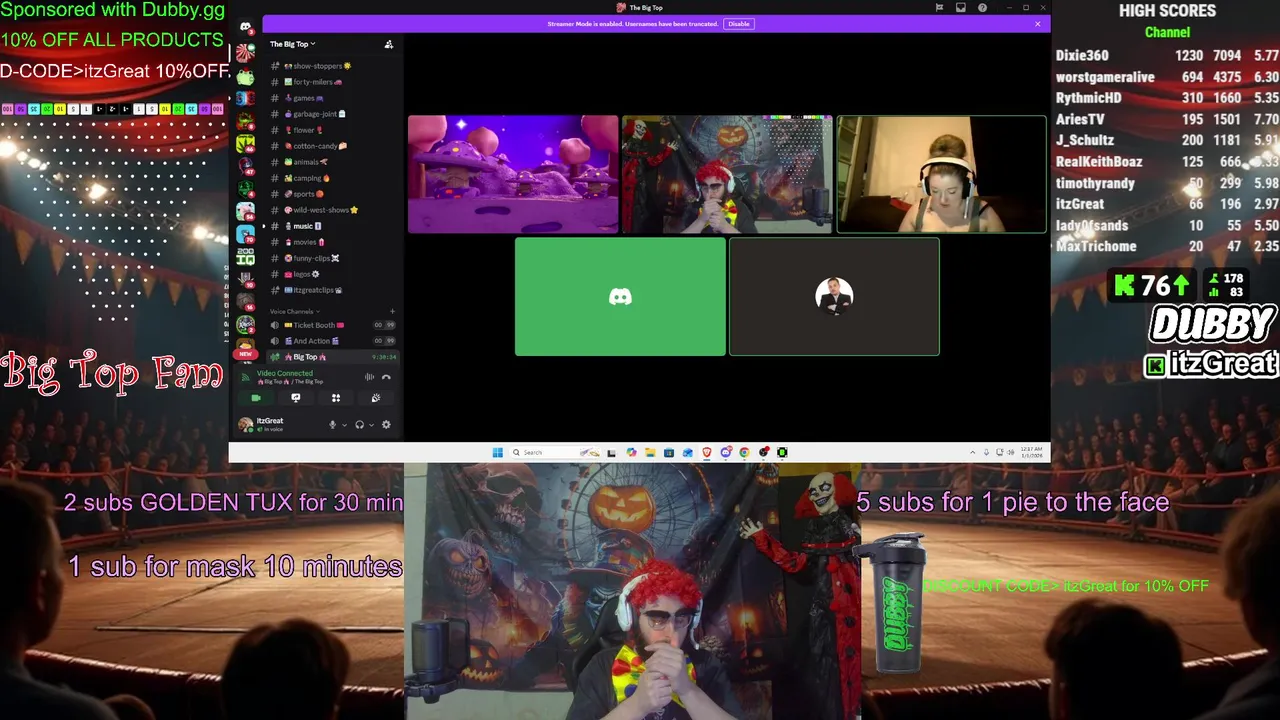Mute the microphone in user panel

coord(333,424)
